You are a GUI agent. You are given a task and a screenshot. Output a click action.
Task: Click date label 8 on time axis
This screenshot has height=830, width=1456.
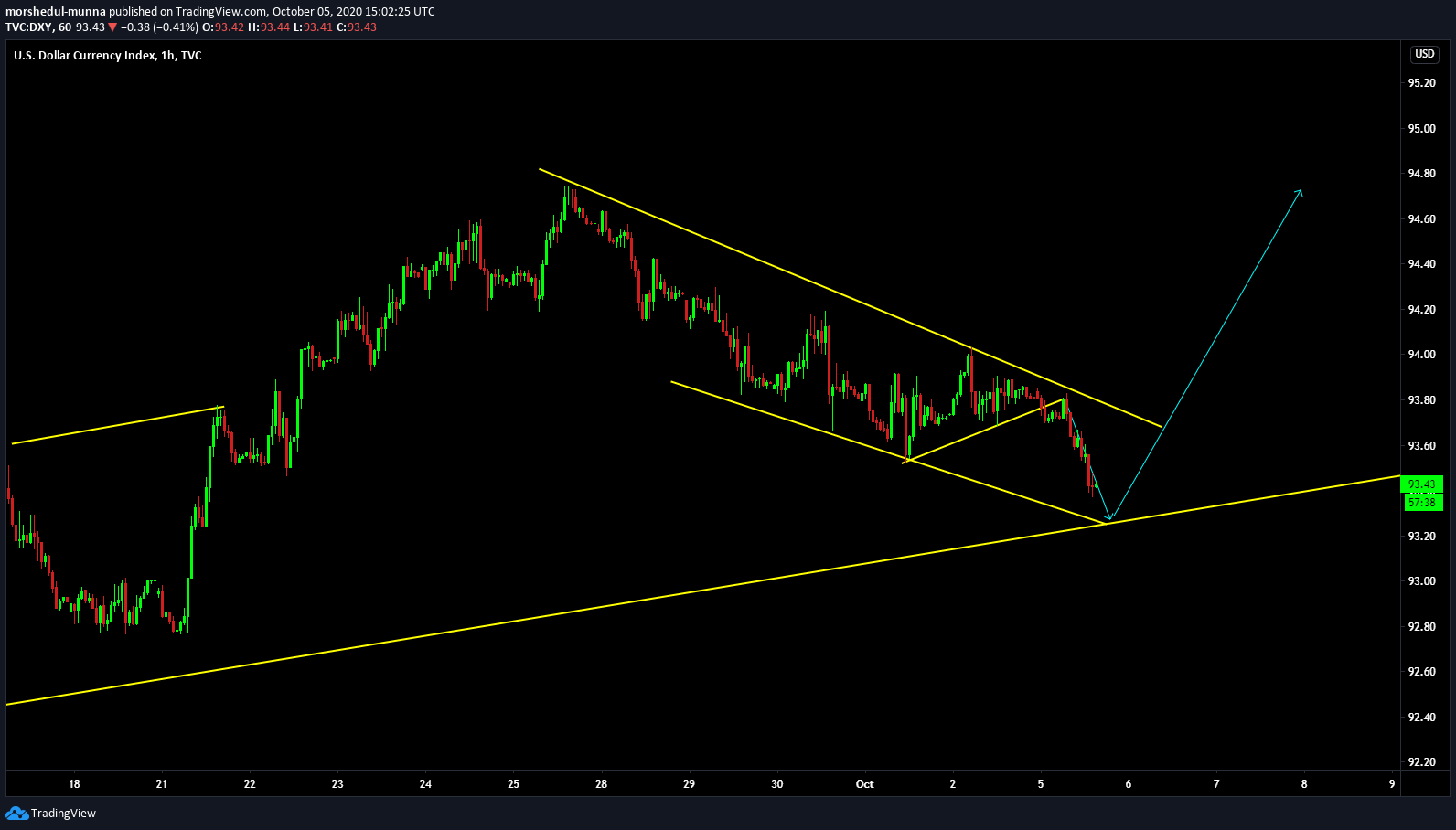(x=1304, y=784)
